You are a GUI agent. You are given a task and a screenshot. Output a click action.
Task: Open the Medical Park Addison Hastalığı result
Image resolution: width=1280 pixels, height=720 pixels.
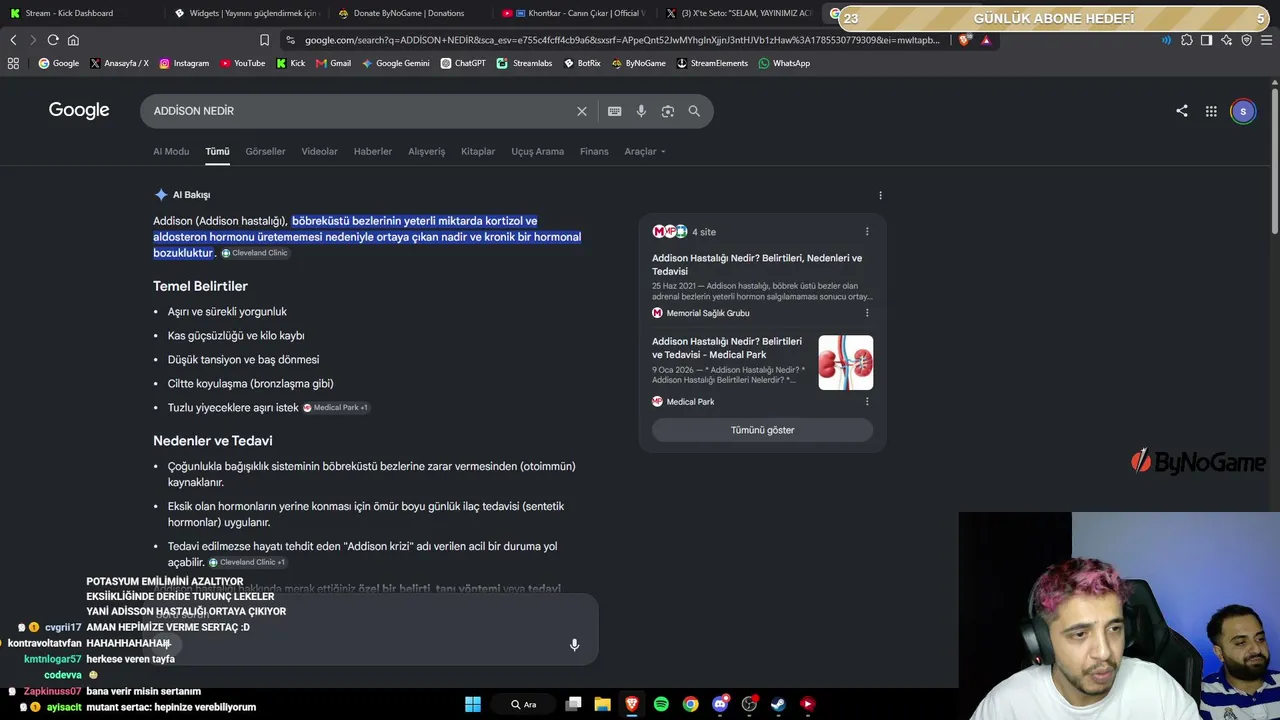727,348
